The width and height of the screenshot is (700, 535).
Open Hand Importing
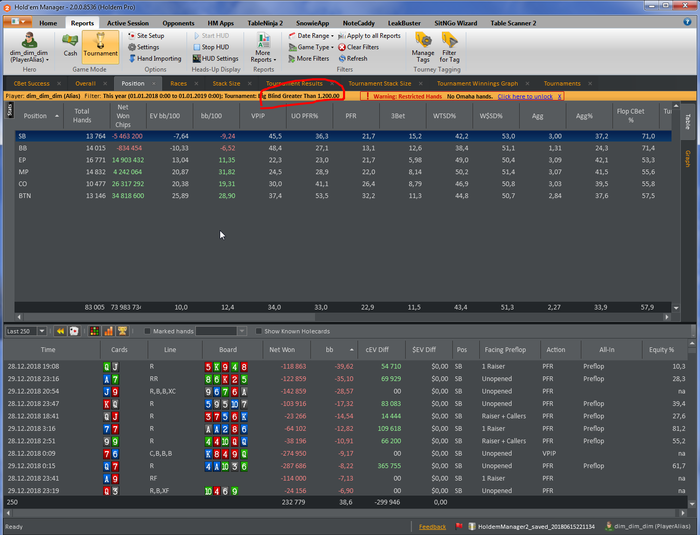pos(155,59)
